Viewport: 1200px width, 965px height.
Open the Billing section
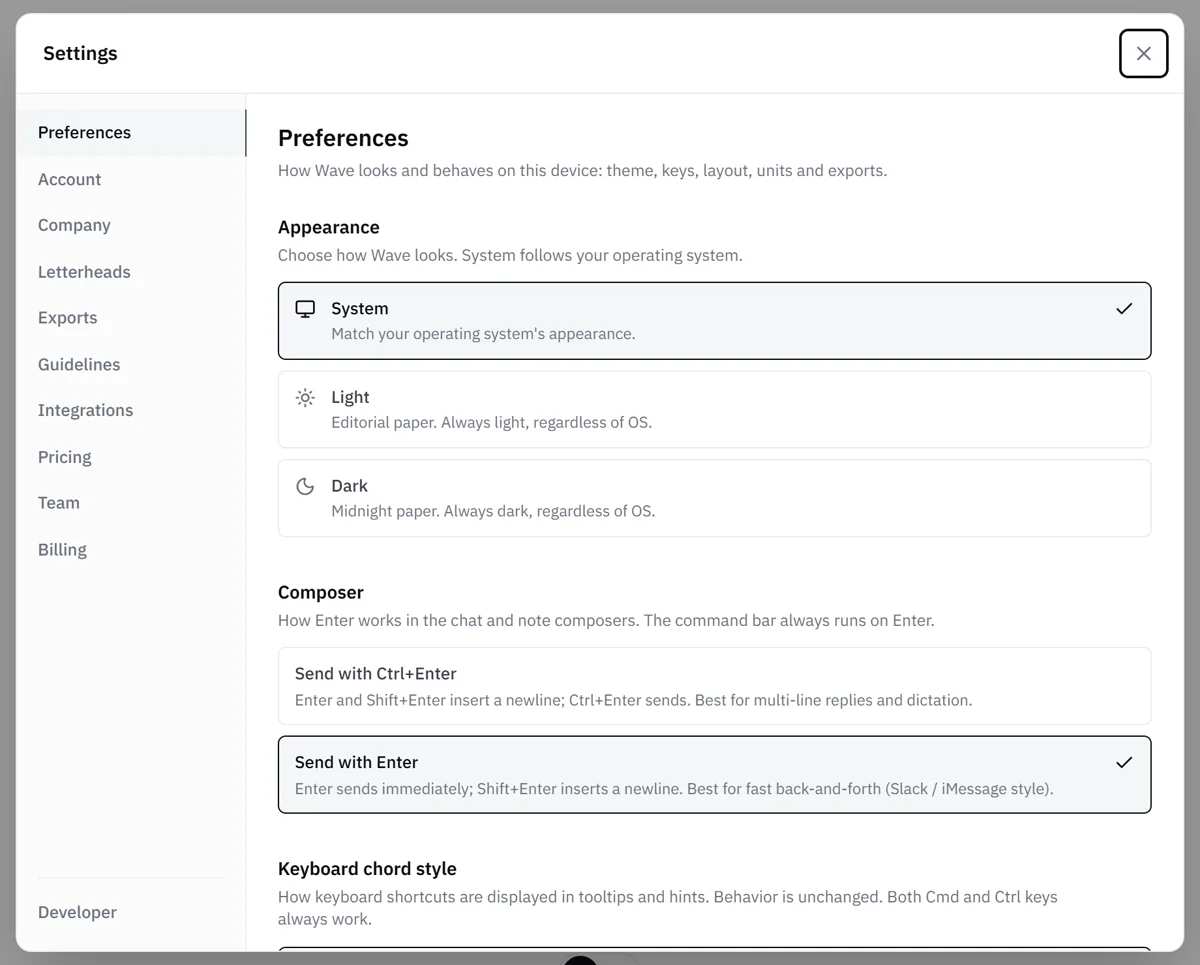131,549
